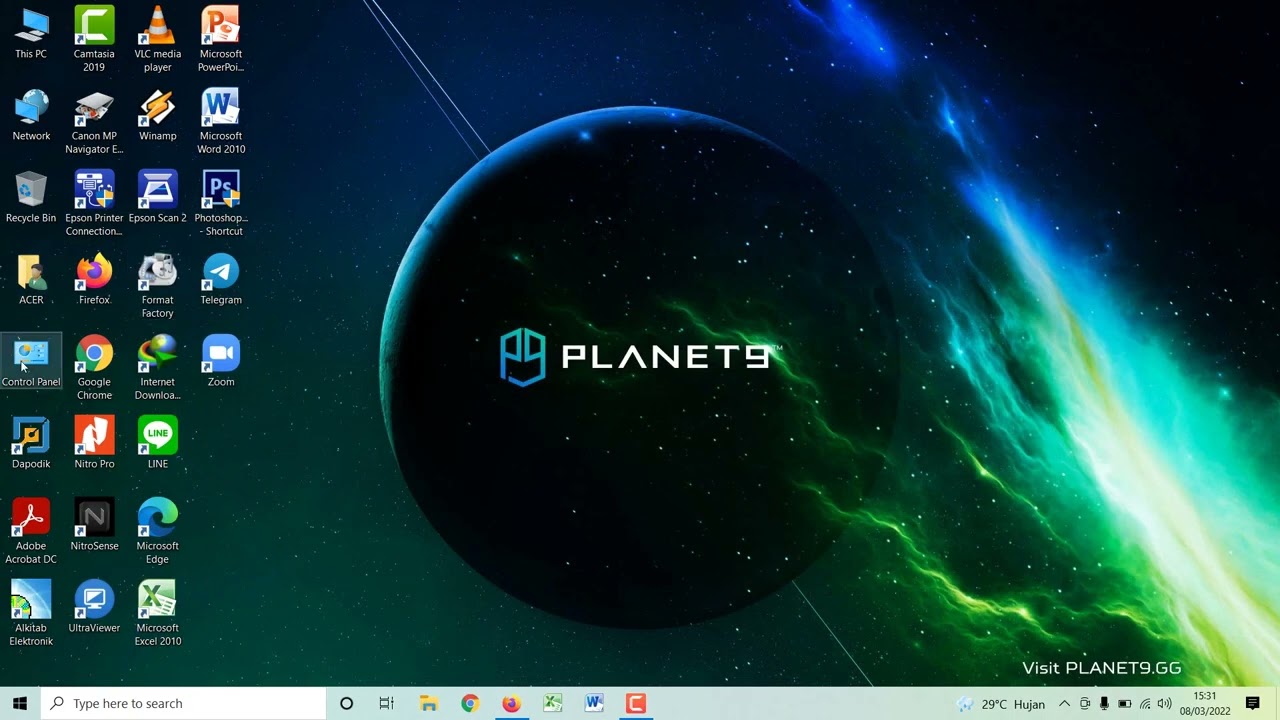This screenshot has width=1280, height=720.
Task: Select the Microsoft PowerPoint desktop shortcut
Action: coord(221,40)
